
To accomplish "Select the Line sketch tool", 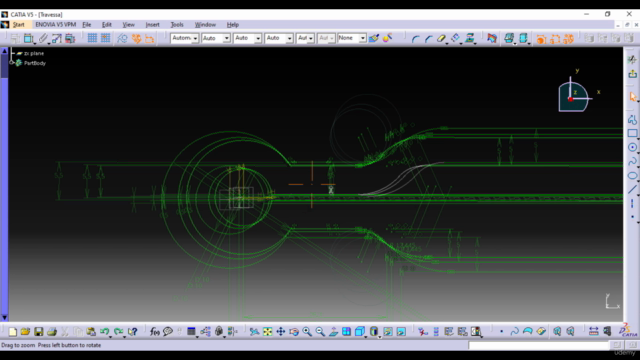I will pos(632,189).
